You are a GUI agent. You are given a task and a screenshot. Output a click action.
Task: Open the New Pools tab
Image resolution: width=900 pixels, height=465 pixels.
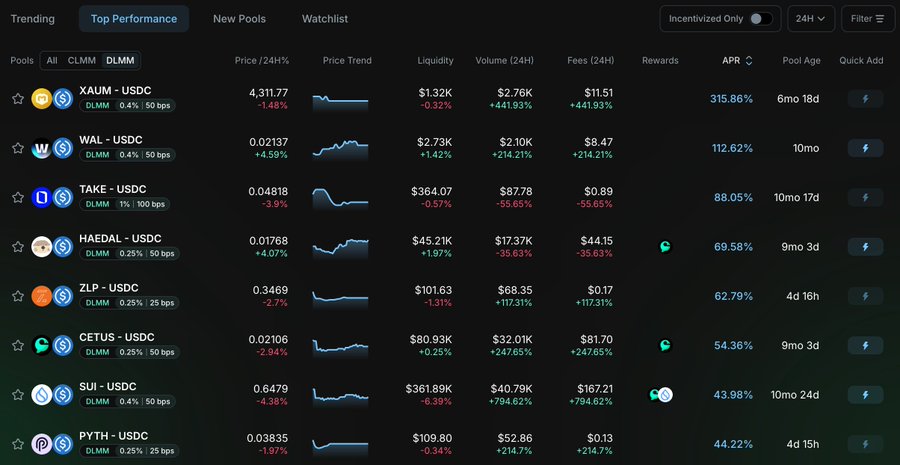tap(239, 19)
